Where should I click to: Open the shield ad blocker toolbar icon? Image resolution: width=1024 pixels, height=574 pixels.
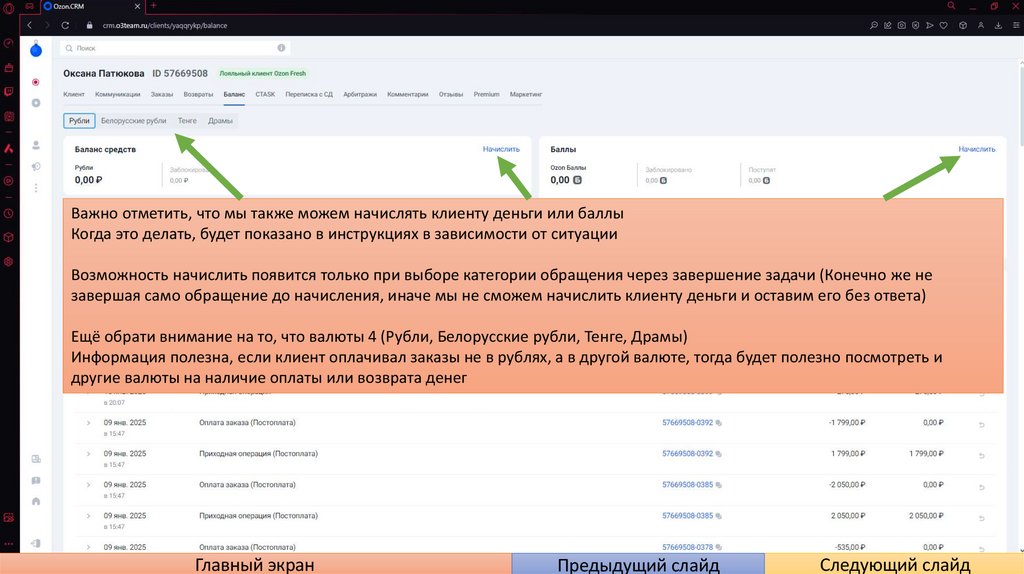pyautogui.click(x=916, y=25)
